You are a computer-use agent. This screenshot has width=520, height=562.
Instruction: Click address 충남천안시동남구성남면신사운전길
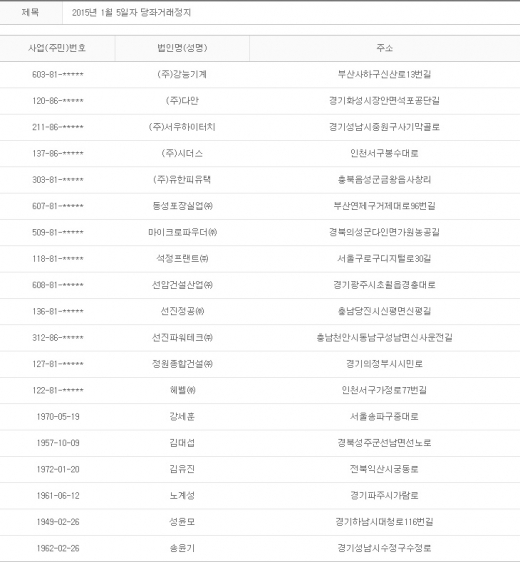pos(385,337)
